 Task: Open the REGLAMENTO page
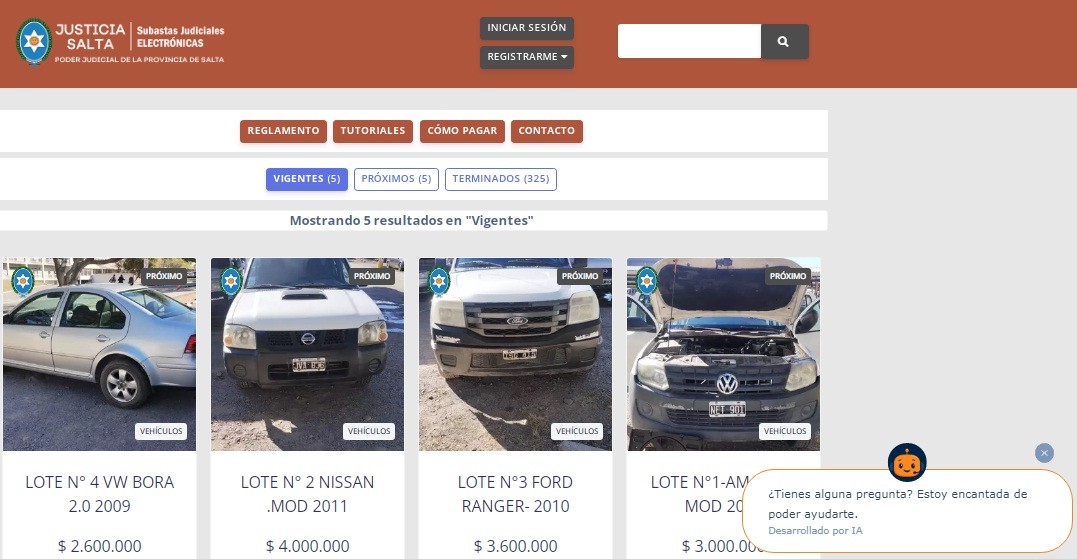point(283,131)
